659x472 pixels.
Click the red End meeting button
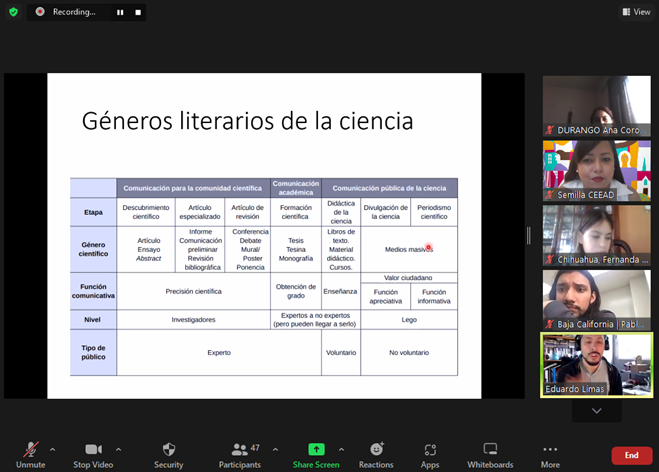(x=631, y=455)
